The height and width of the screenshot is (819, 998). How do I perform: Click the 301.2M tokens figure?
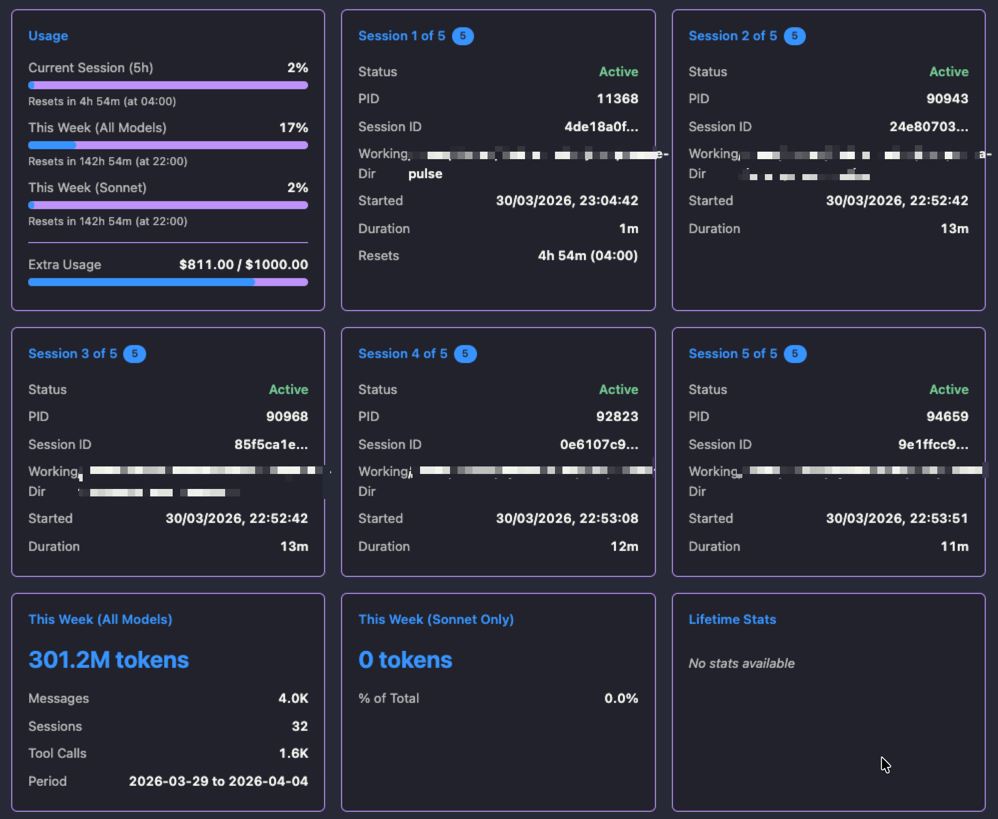109,659
